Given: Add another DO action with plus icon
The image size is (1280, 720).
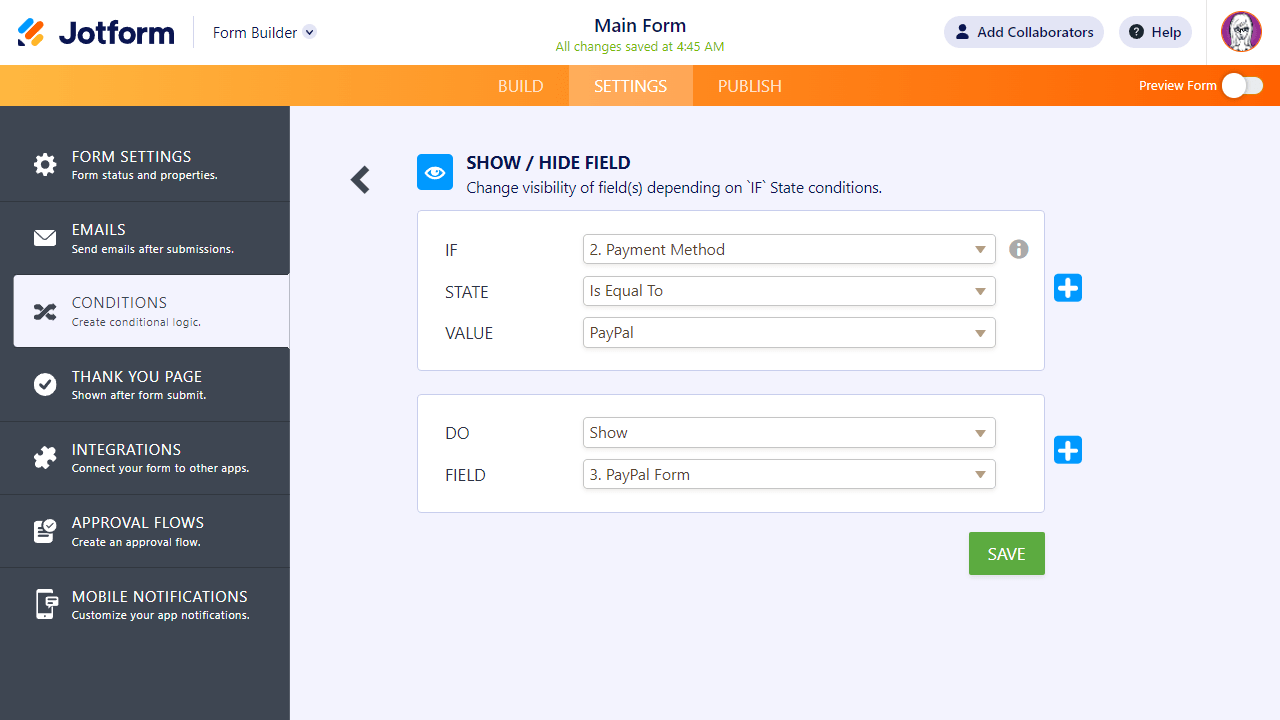Looking at the screenshot, I should pos(1068,450).
